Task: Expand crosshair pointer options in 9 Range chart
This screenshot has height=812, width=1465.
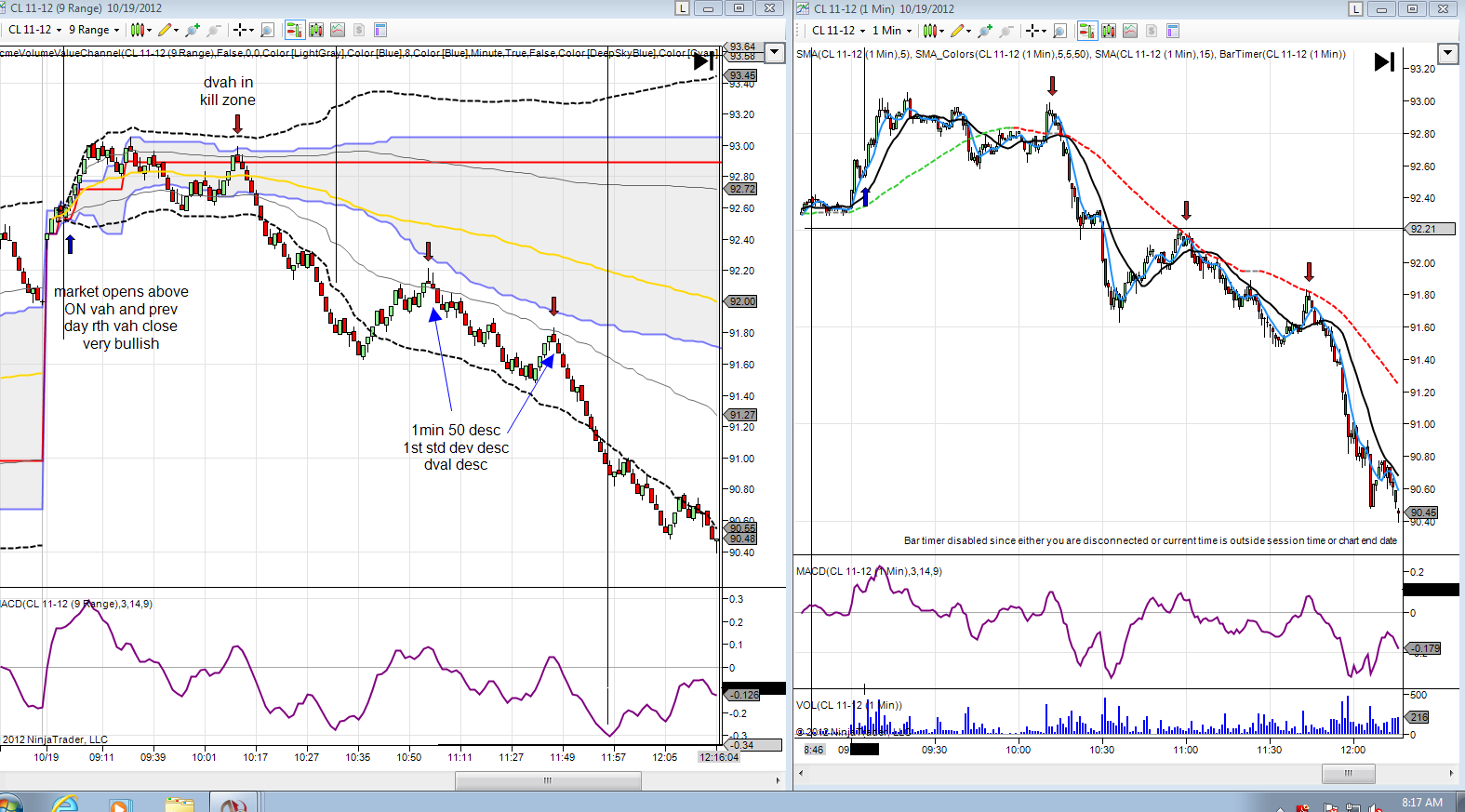Action: pos(252,31)
